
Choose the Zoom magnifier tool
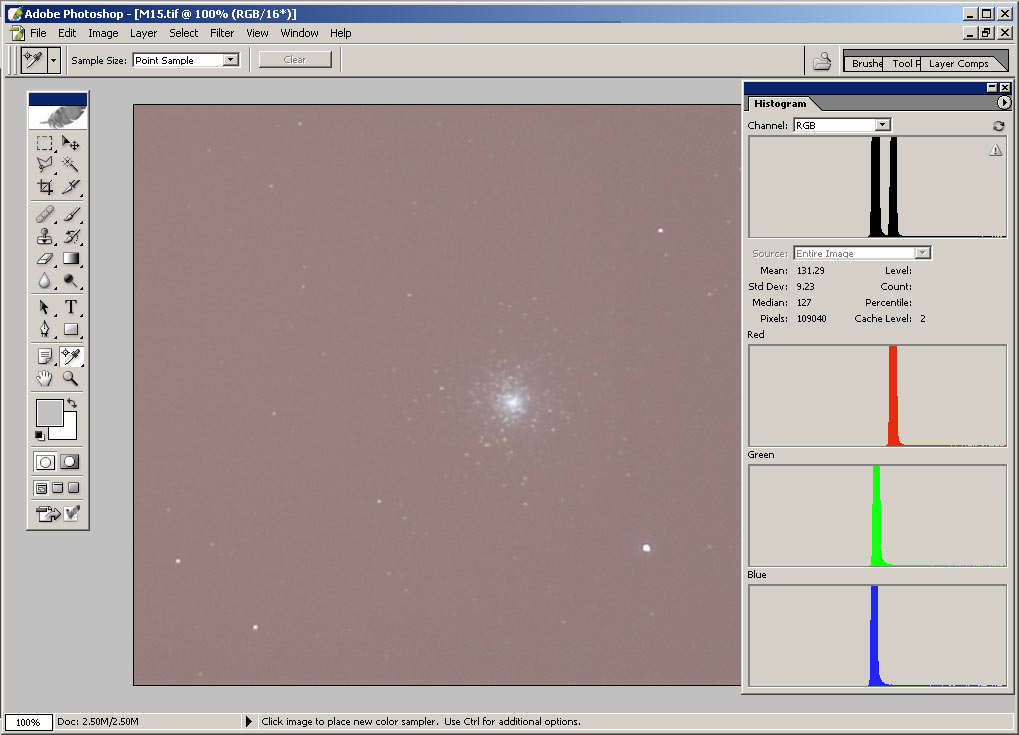point(71,378)
